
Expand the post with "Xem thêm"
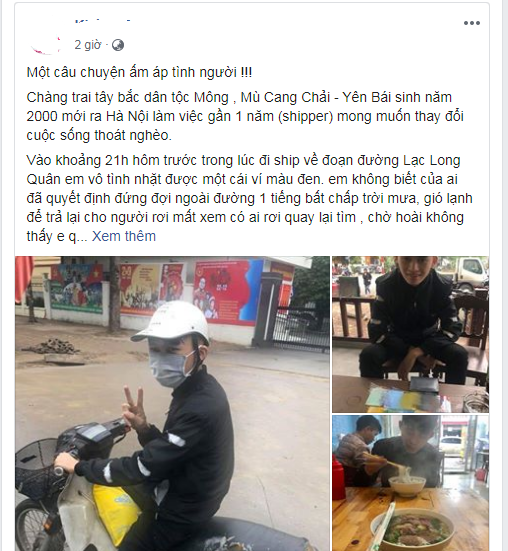(x=124, y=236)
